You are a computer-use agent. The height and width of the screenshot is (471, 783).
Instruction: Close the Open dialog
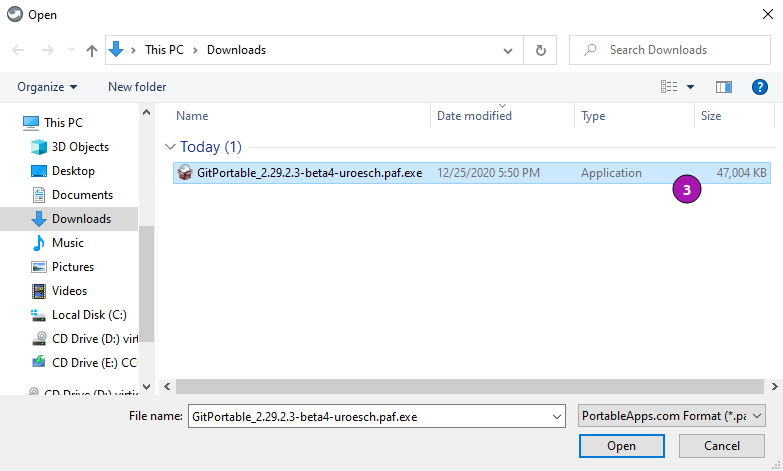pyautogui.click(x=768, y=14)
